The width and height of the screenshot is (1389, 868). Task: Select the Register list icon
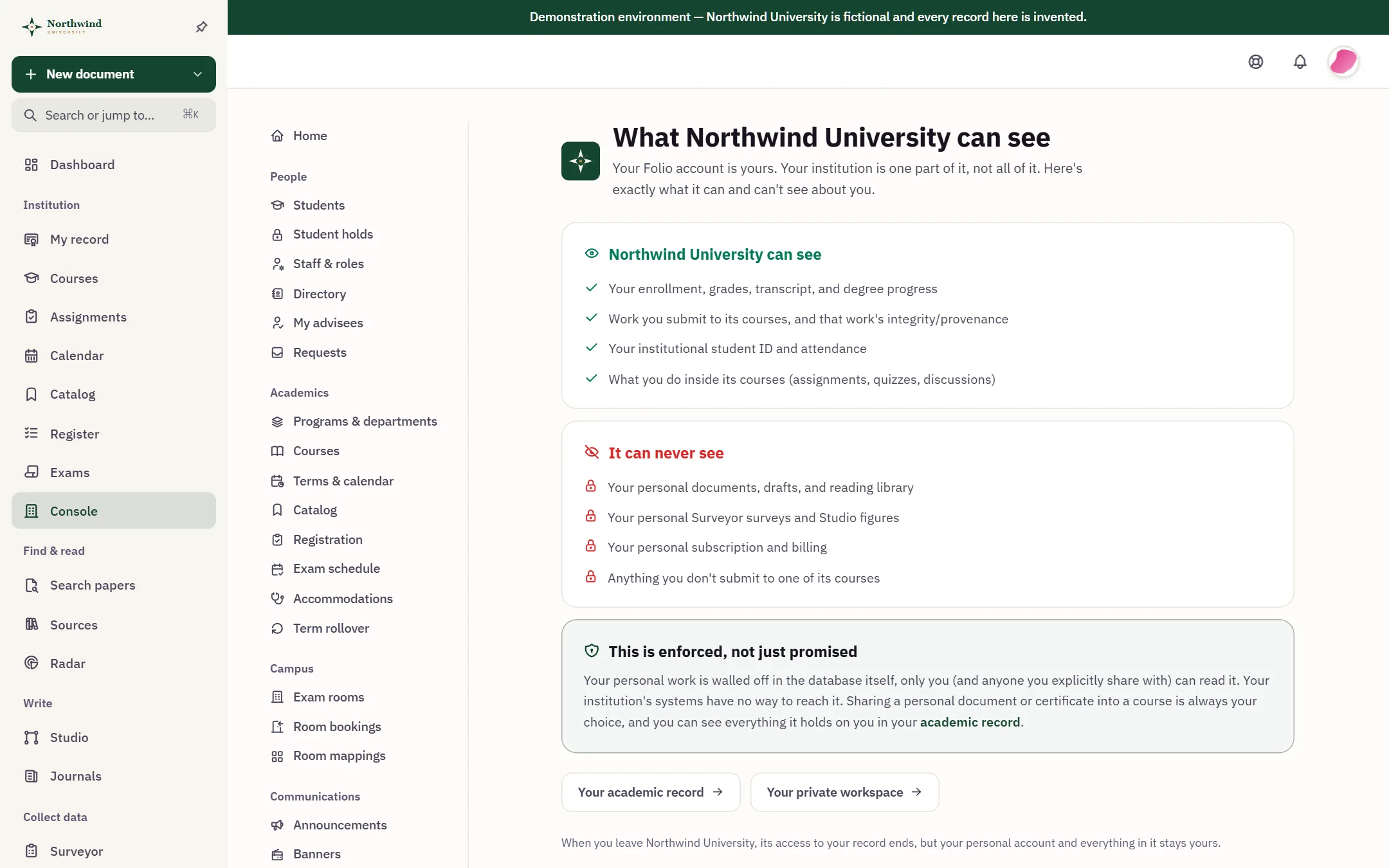click(32, 433)
